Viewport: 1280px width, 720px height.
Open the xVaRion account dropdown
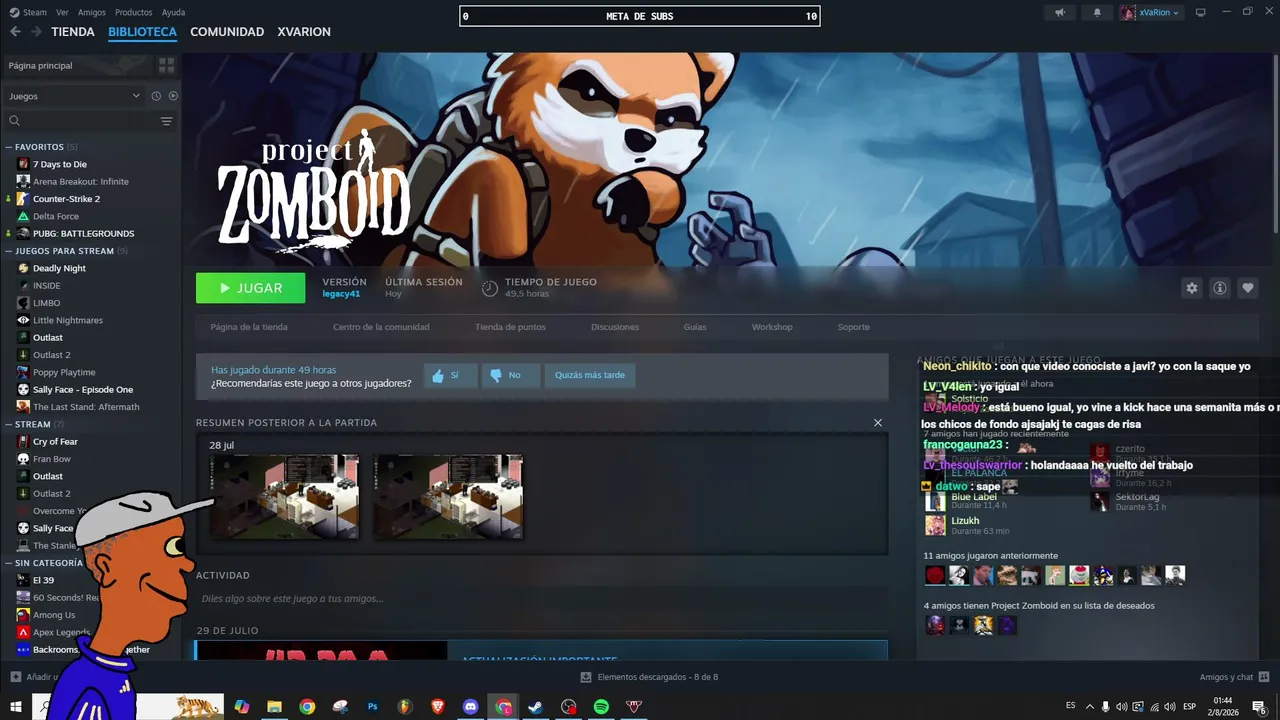pos(1150,13)
